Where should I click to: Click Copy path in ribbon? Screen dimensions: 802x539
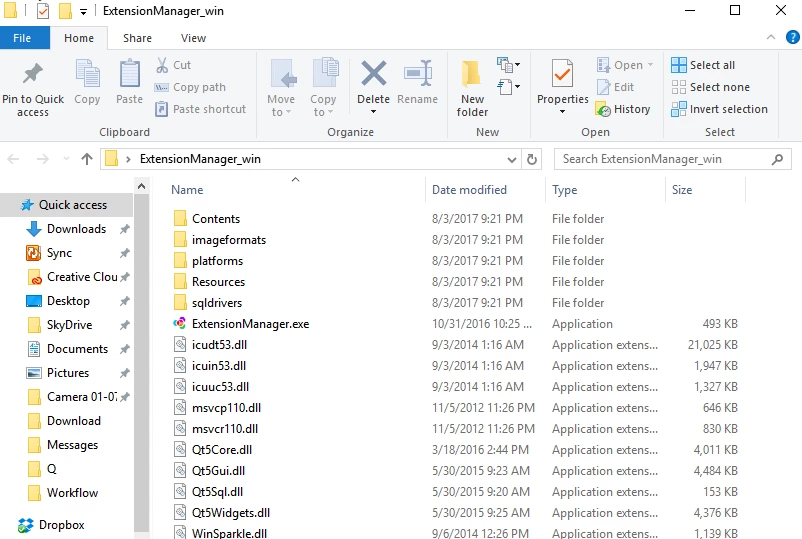[x=190, y=87]
